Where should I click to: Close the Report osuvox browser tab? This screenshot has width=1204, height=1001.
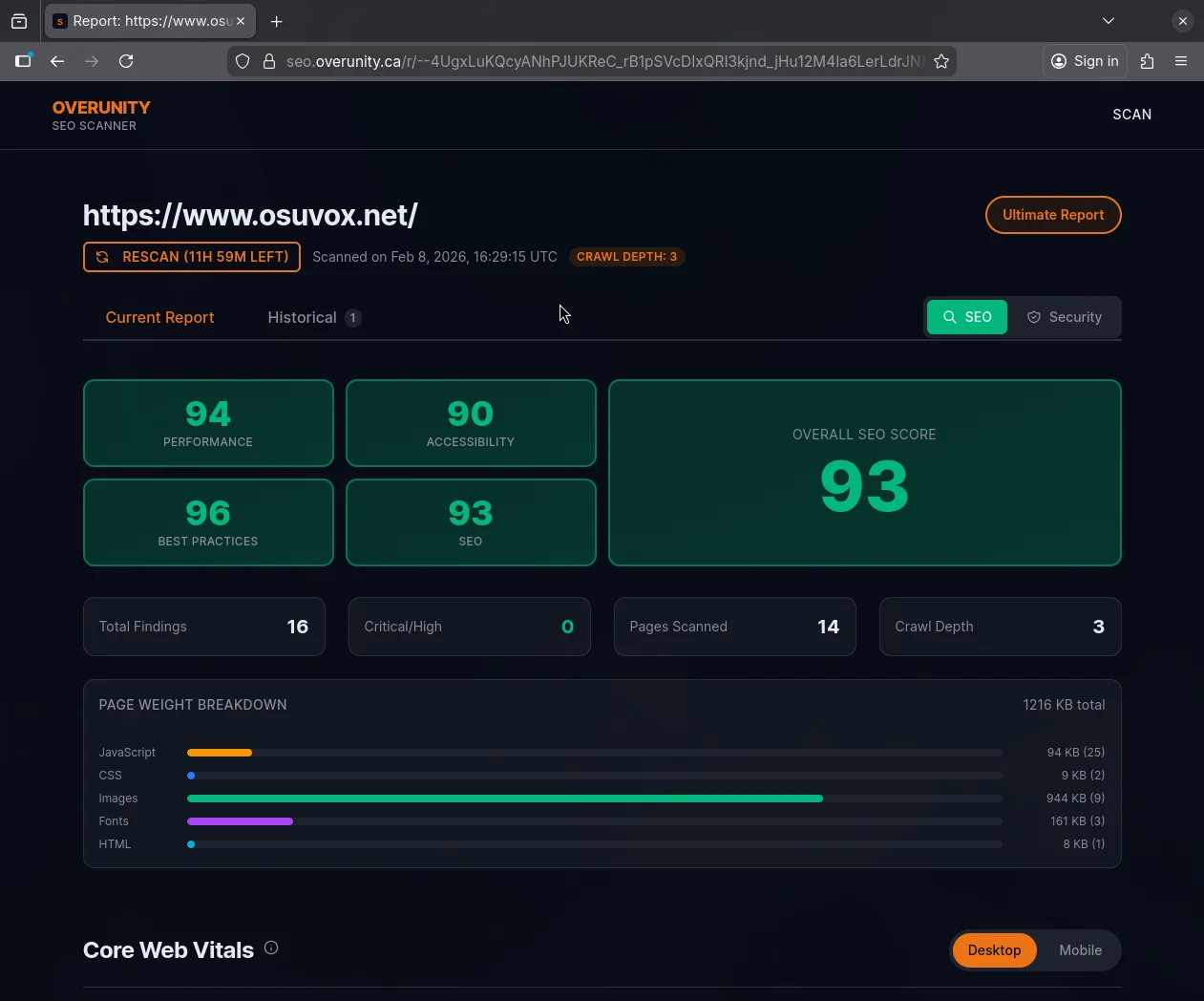241,21
